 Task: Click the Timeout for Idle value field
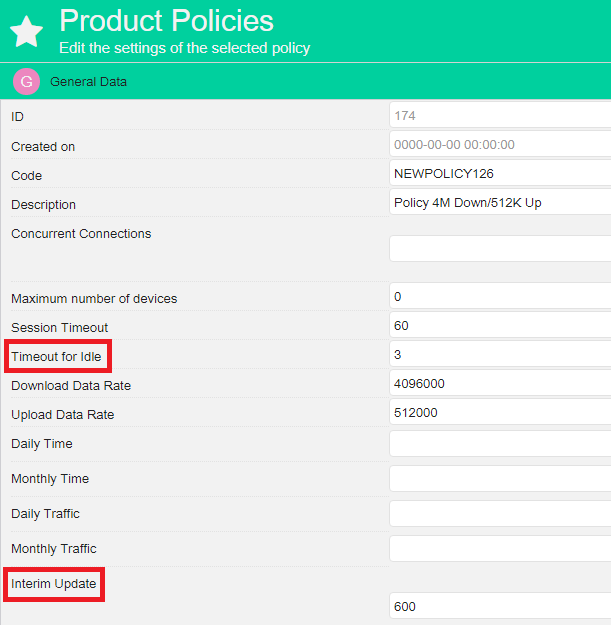500,355
